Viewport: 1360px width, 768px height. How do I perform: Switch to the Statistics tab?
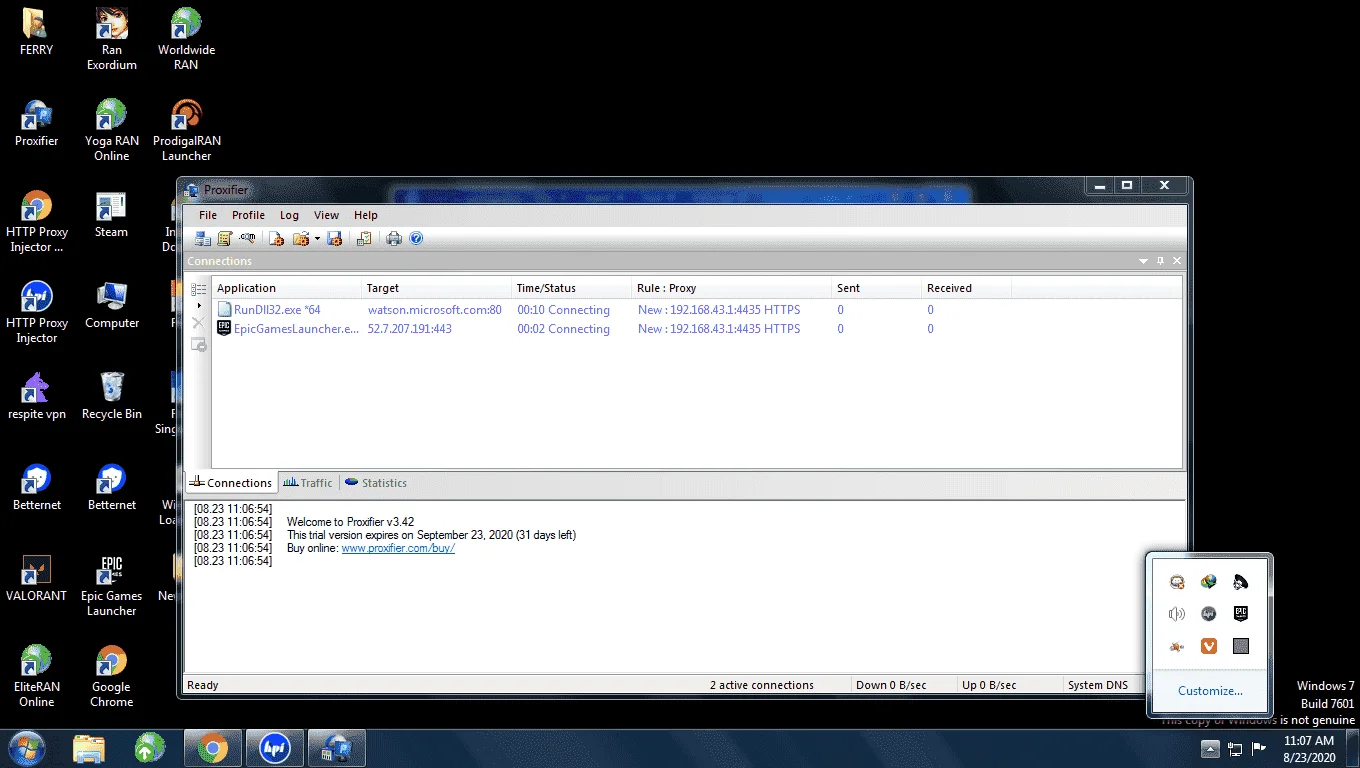tap(376, 483)
